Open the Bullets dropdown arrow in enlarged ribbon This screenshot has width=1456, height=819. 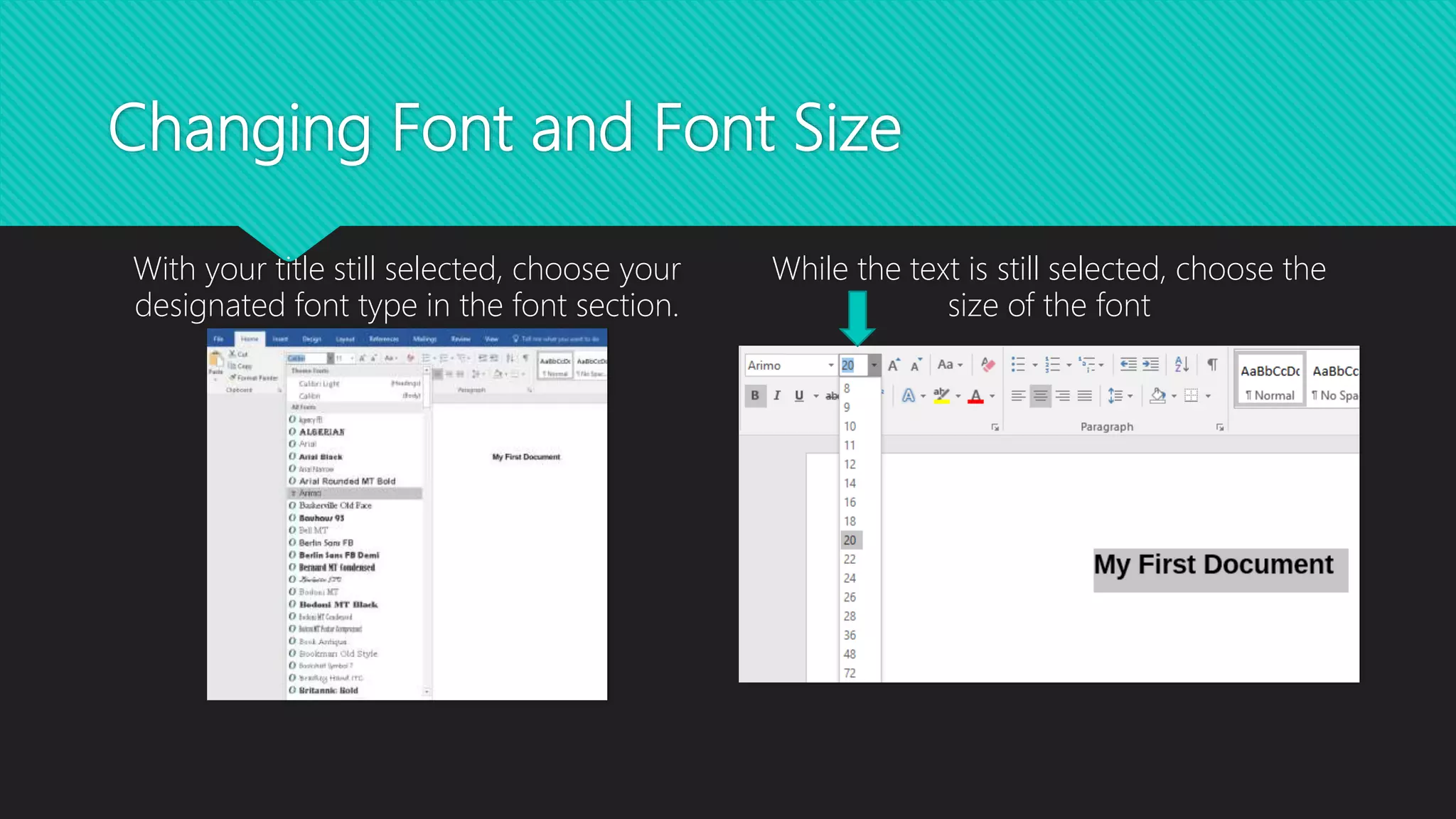(x=1035, y=365)
